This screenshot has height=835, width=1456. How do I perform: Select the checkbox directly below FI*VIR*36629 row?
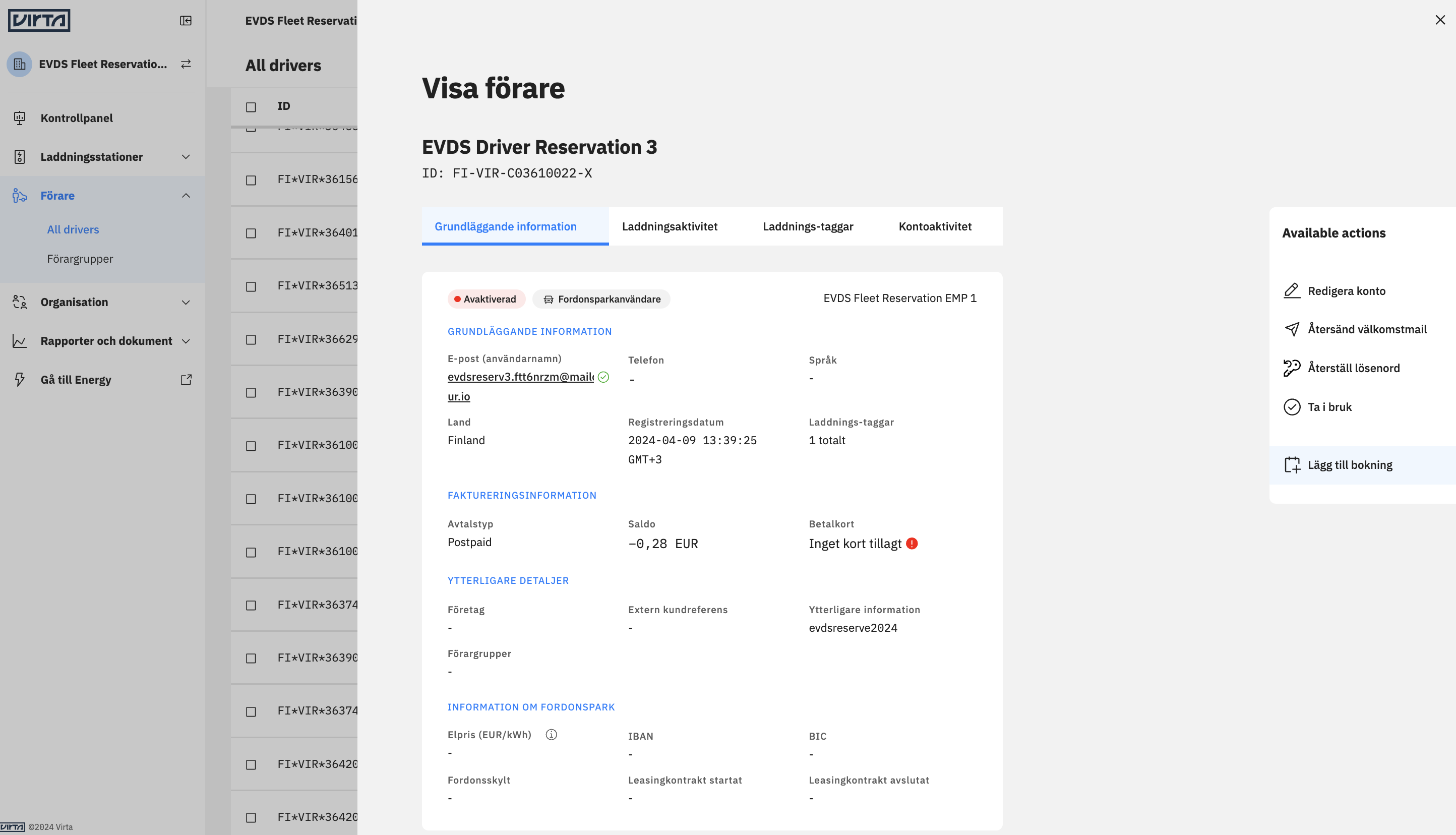(x=251, y=393)
